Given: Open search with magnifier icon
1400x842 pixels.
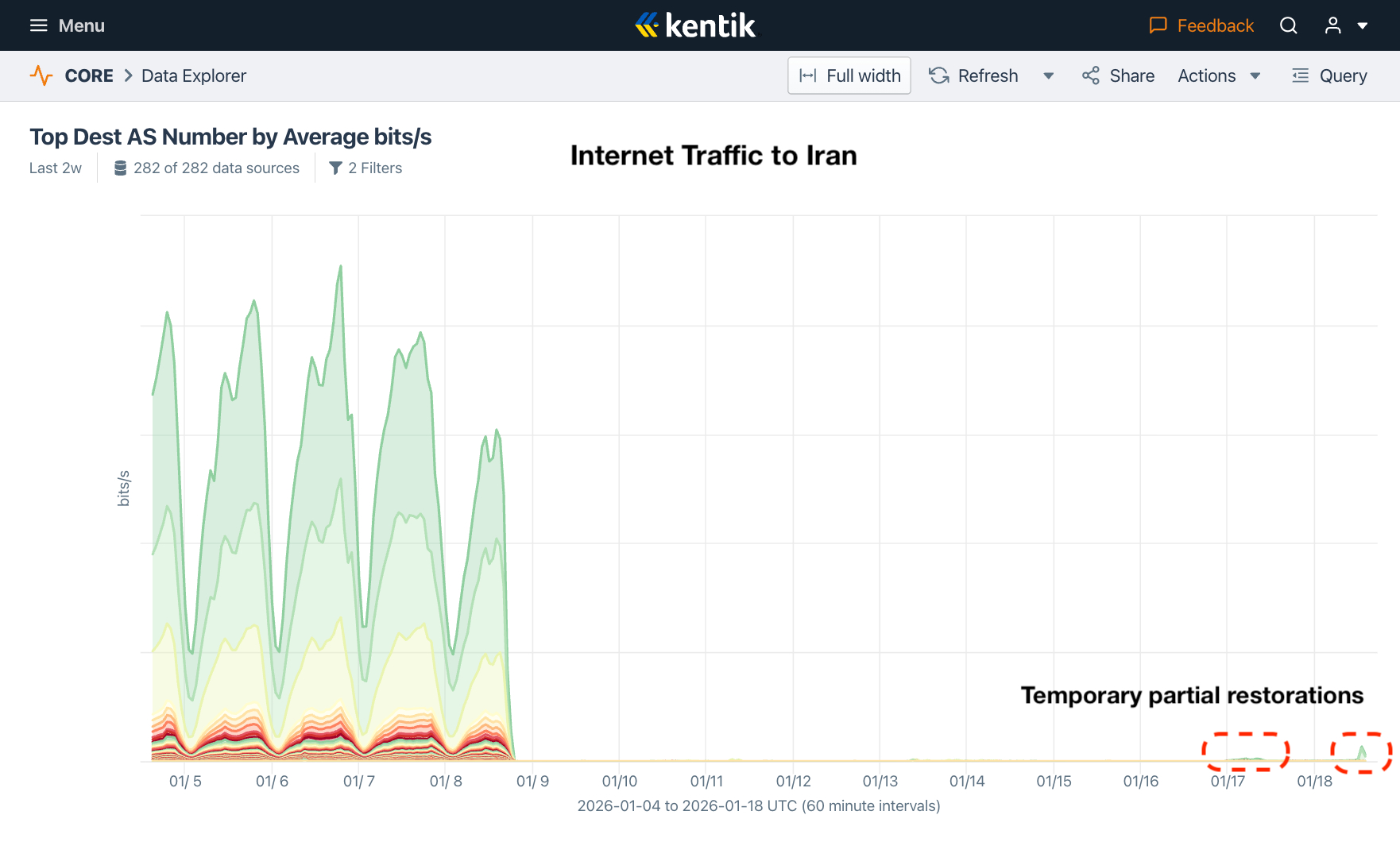Looking at the screenshot, I should [x=1288, y=25].
